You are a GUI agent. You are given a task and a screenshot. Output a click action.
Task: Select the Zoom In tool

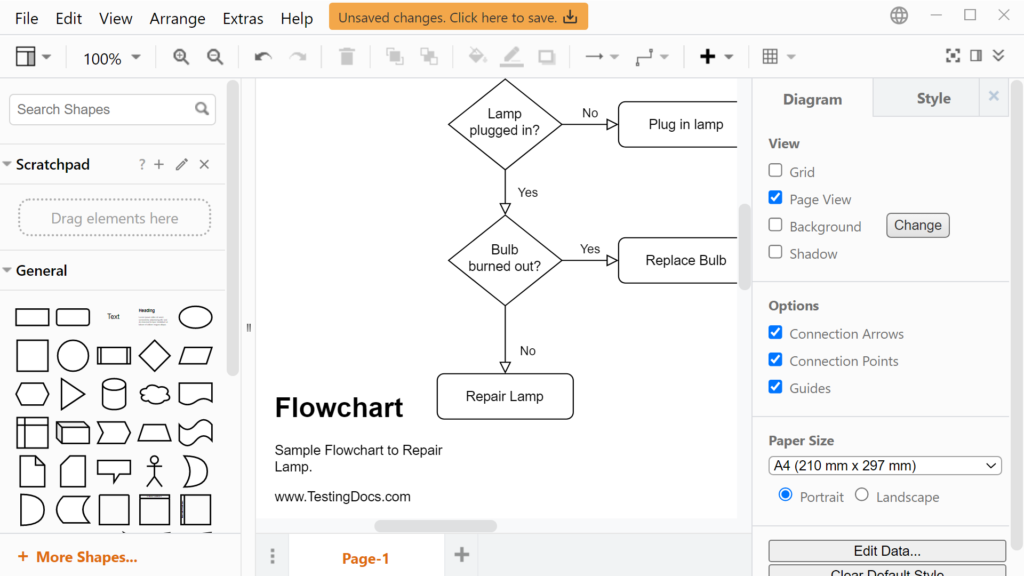[181, 57]
